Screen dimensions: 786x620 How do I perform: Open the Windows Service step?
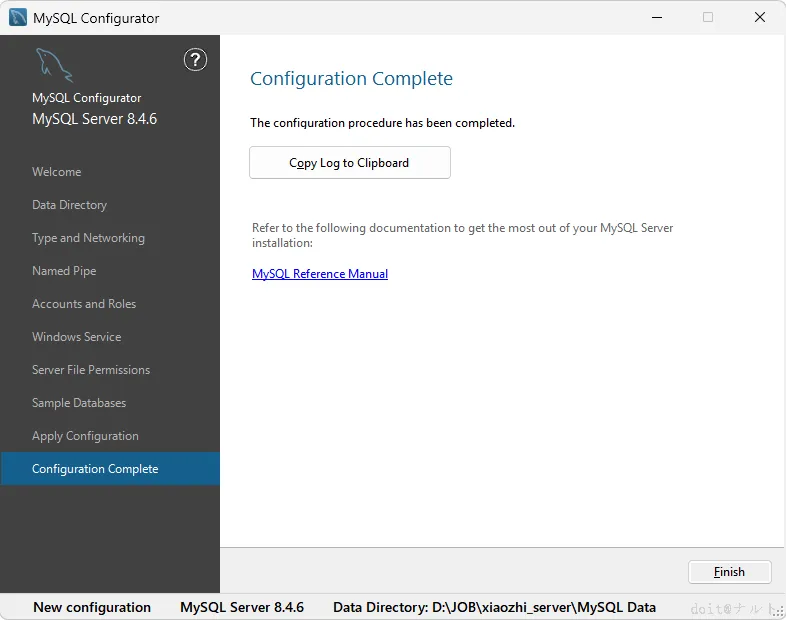[76, 337]
